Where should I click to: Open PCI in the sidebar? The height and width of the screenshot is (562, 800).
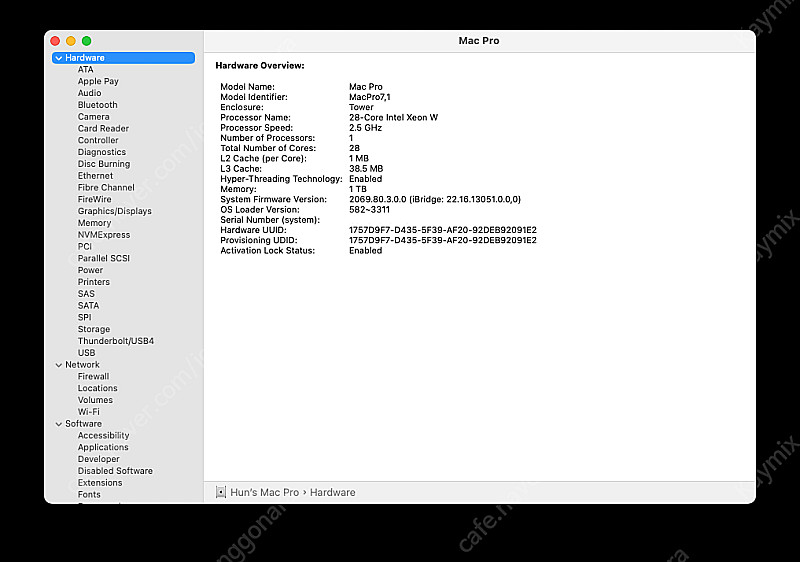click(x=85, y=246)
